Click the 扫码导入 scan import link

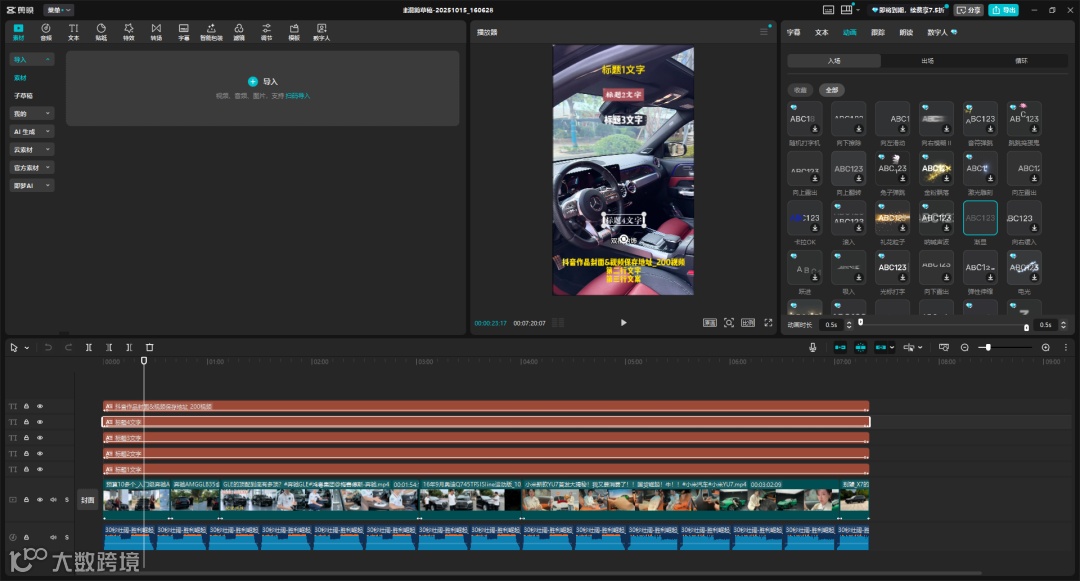(298, 96)
